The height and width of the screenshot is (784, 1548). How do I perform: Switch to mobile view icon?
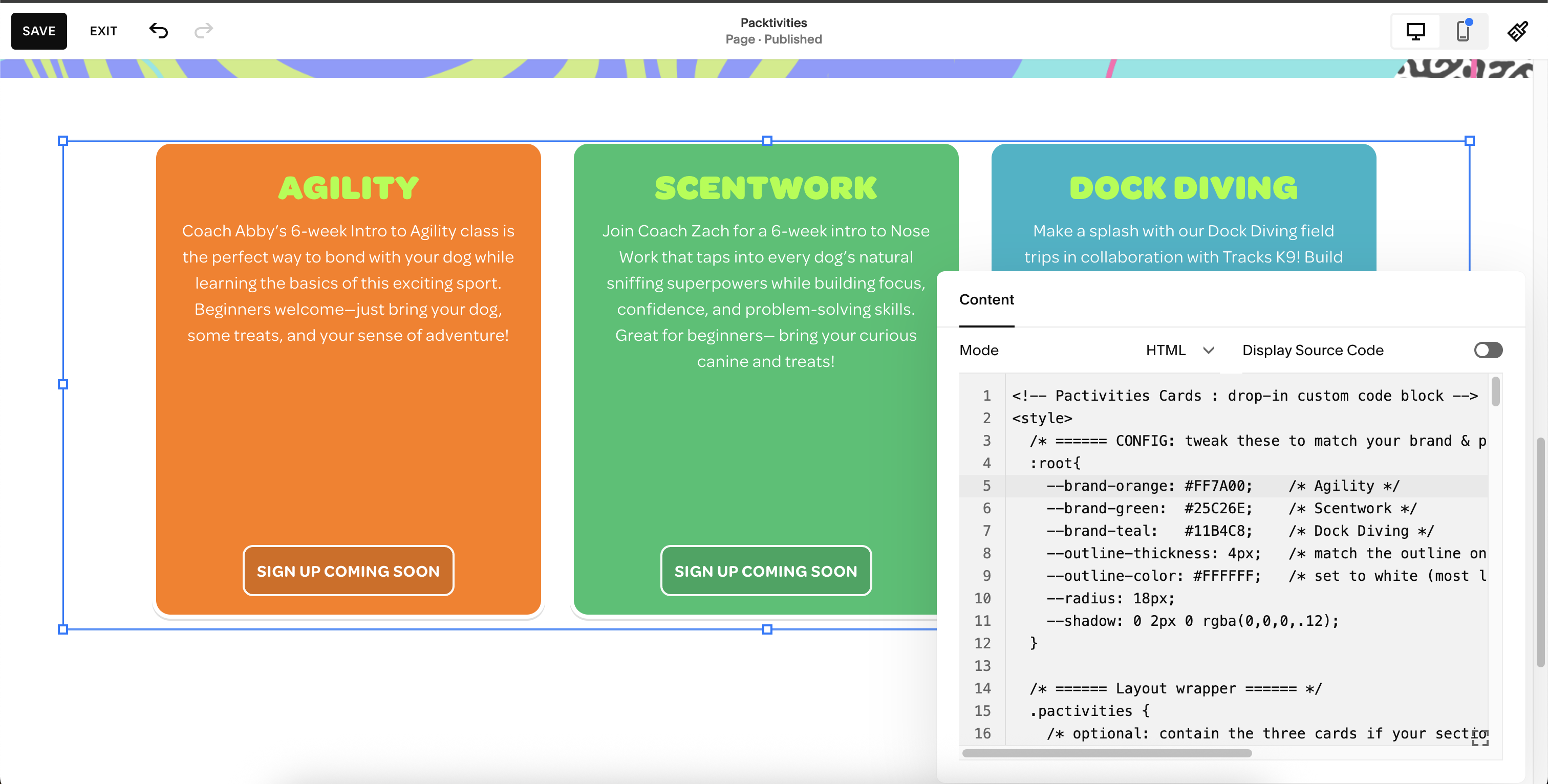[x=1463, y=31]
